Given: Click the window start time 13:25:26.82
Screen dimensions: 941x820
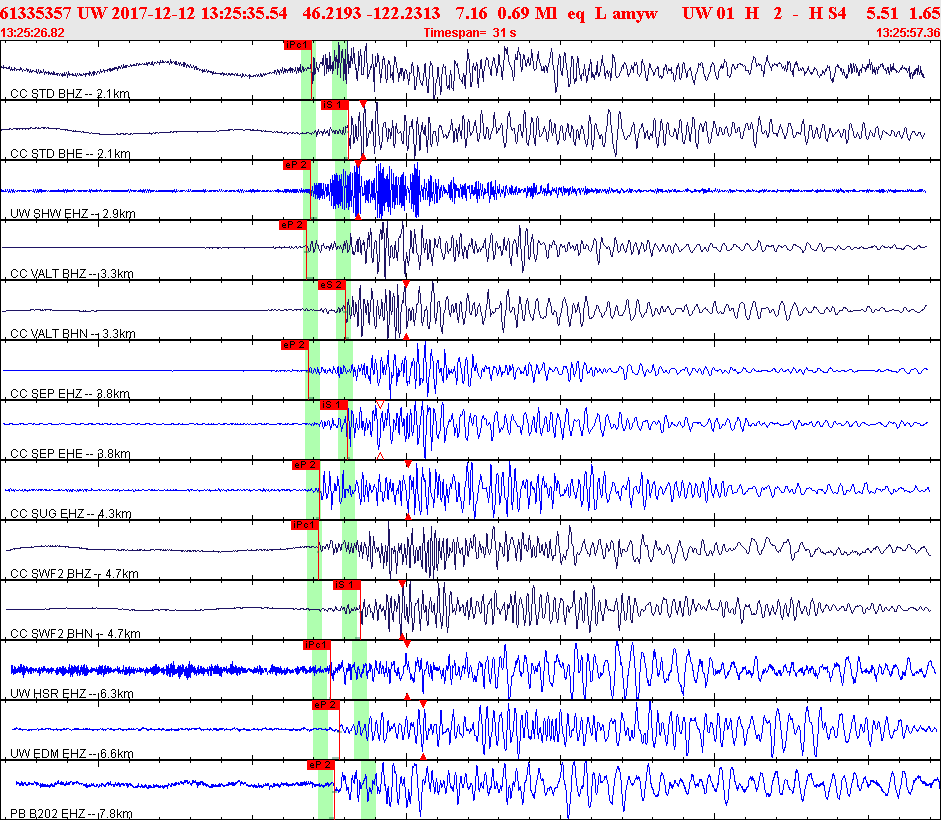Looking at the screenshot, I should click(32, 33).
